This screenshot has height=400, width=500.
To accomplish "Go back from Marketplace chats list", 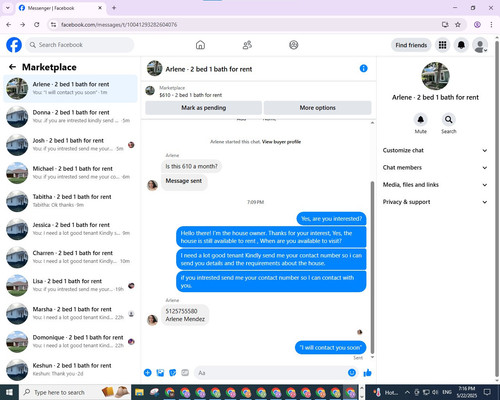I will coord(12,67).
